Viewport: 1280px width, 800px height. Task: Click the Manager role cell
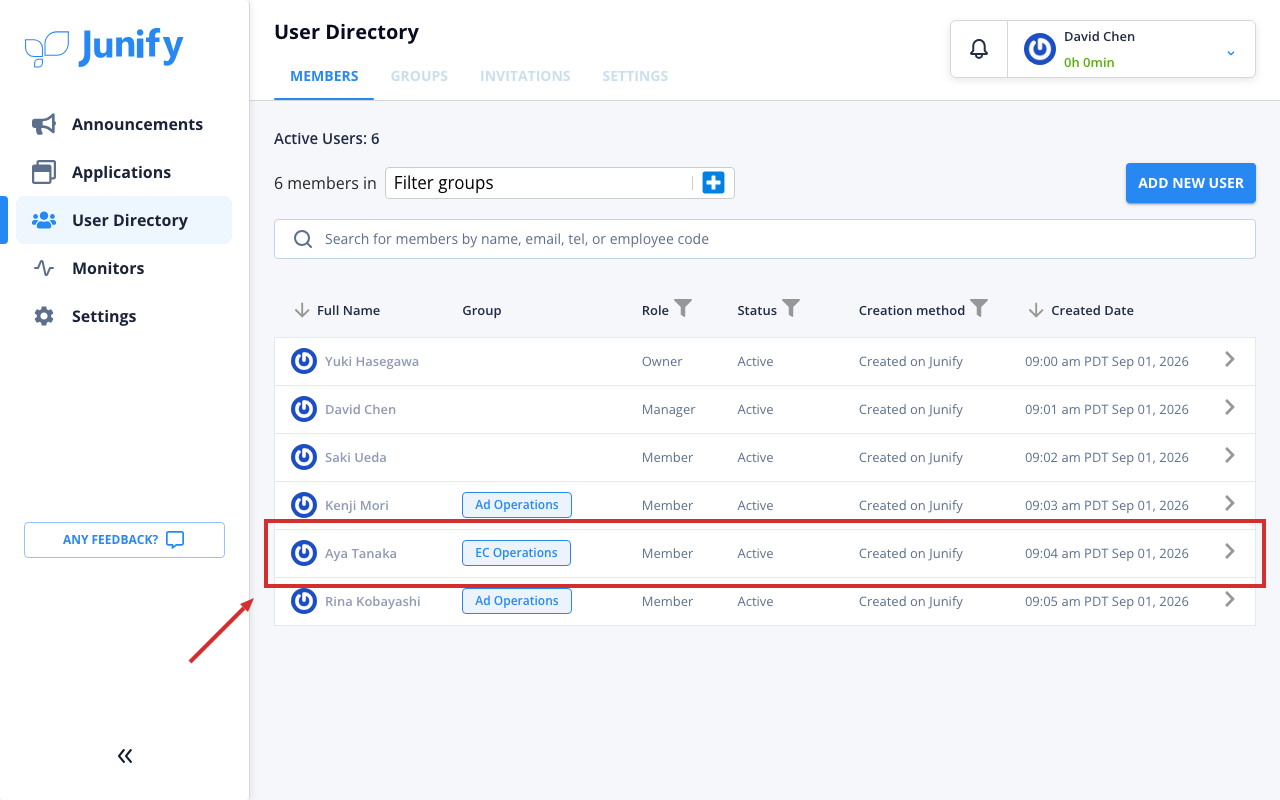(669, 409)
